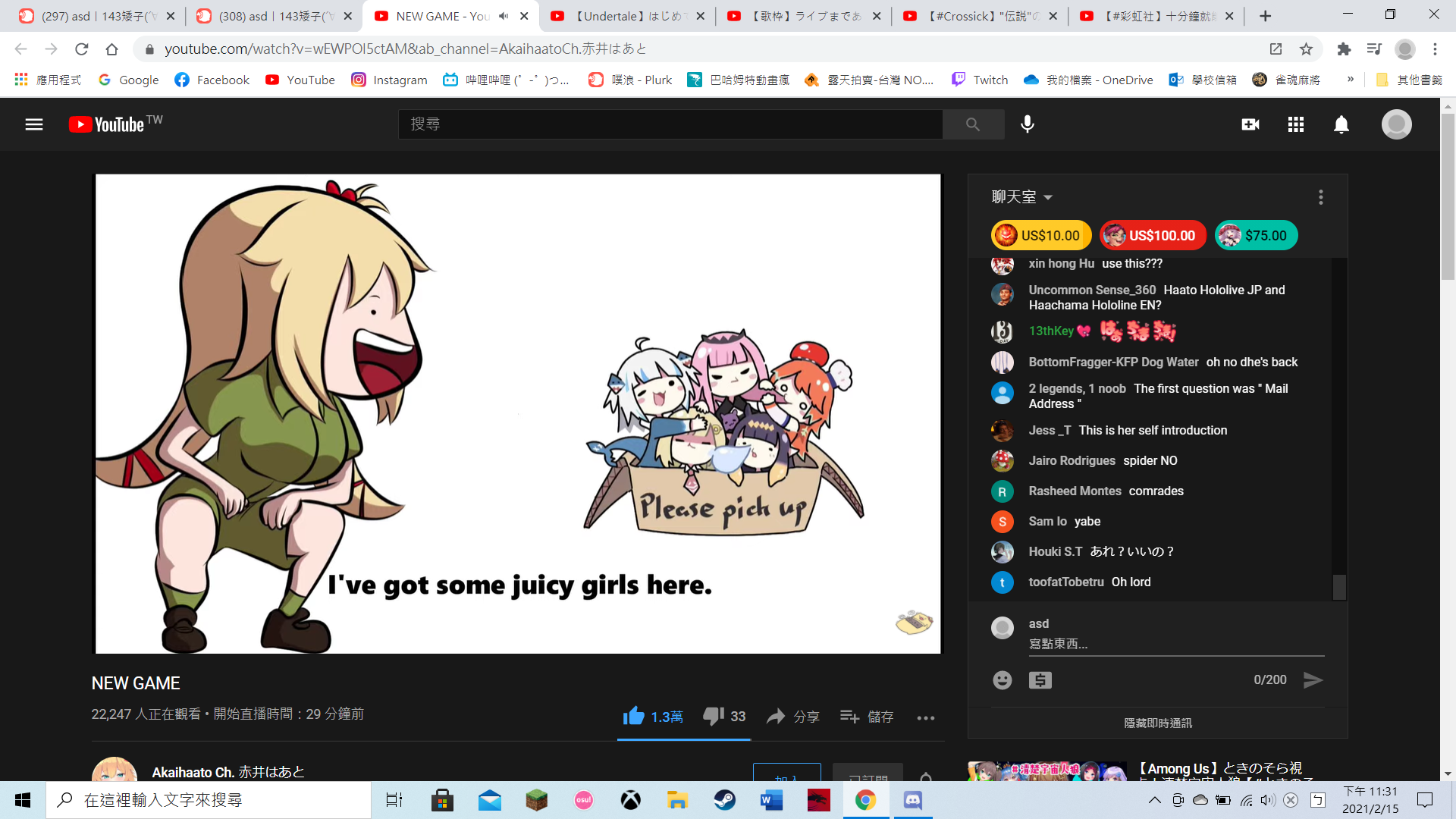
Task: Open the $75.00 Super Chat chip
Action: point(1257,235)
